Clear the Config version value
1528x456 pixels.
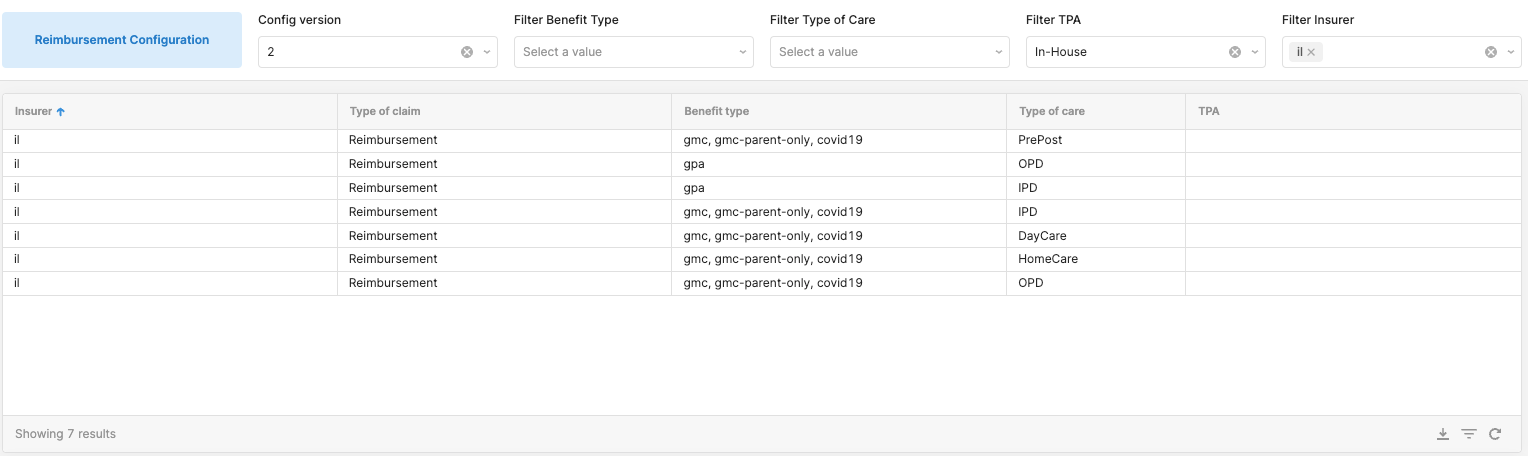(467, 52)
